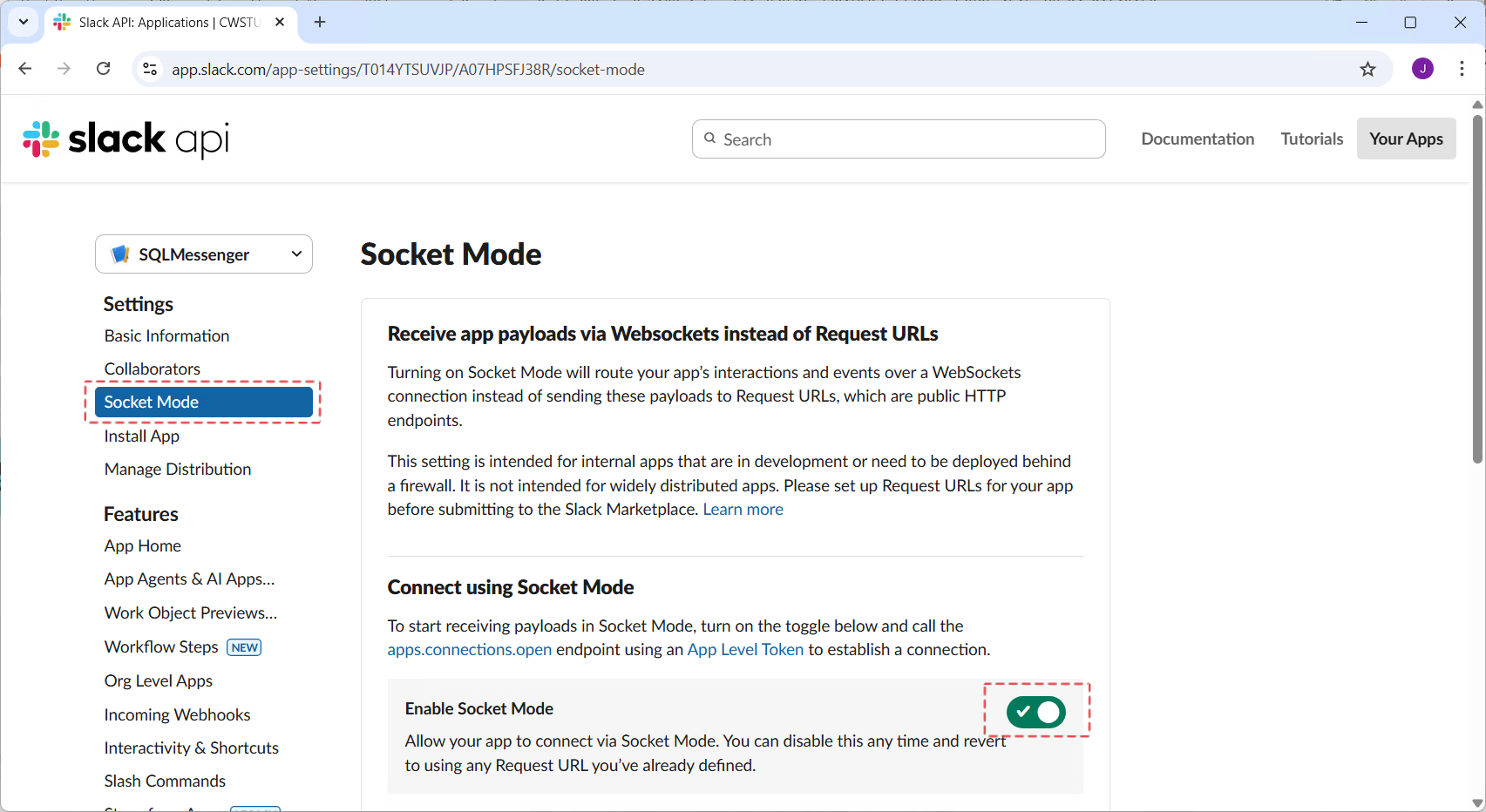The width and height of the screenshot is (1486, 812).
Task: Click the Slack API logo
Action: (x=126, y=139)
